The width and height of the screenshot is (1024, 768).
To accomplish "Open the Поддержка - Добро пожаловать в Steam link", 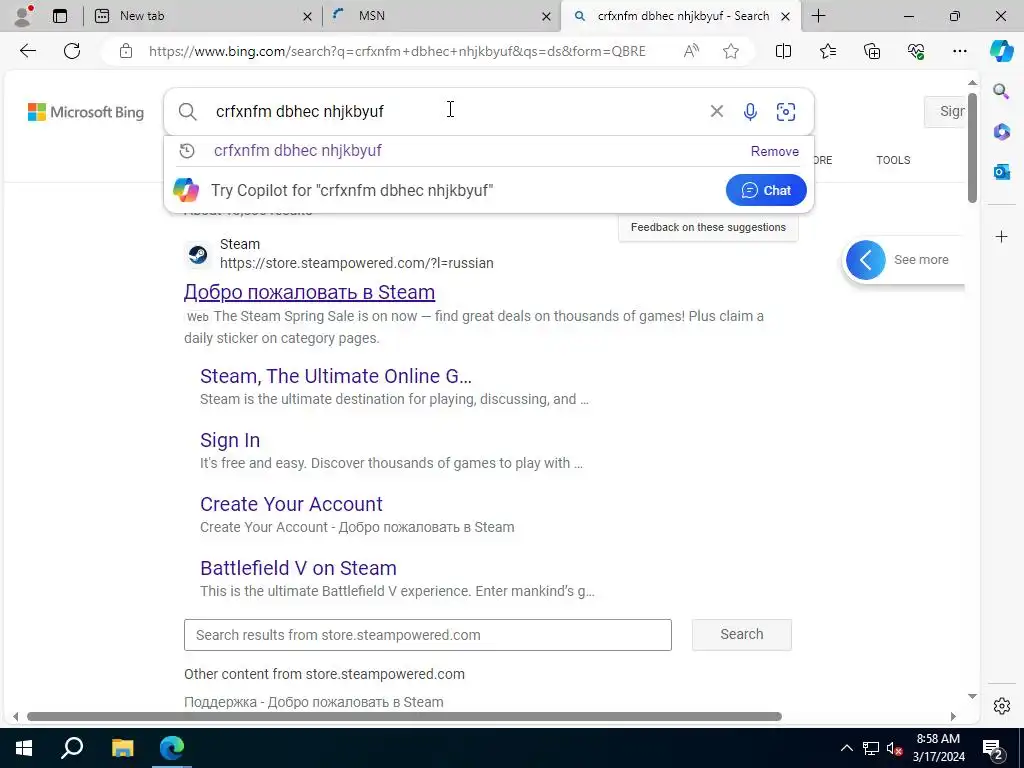I will pos(313,702).
